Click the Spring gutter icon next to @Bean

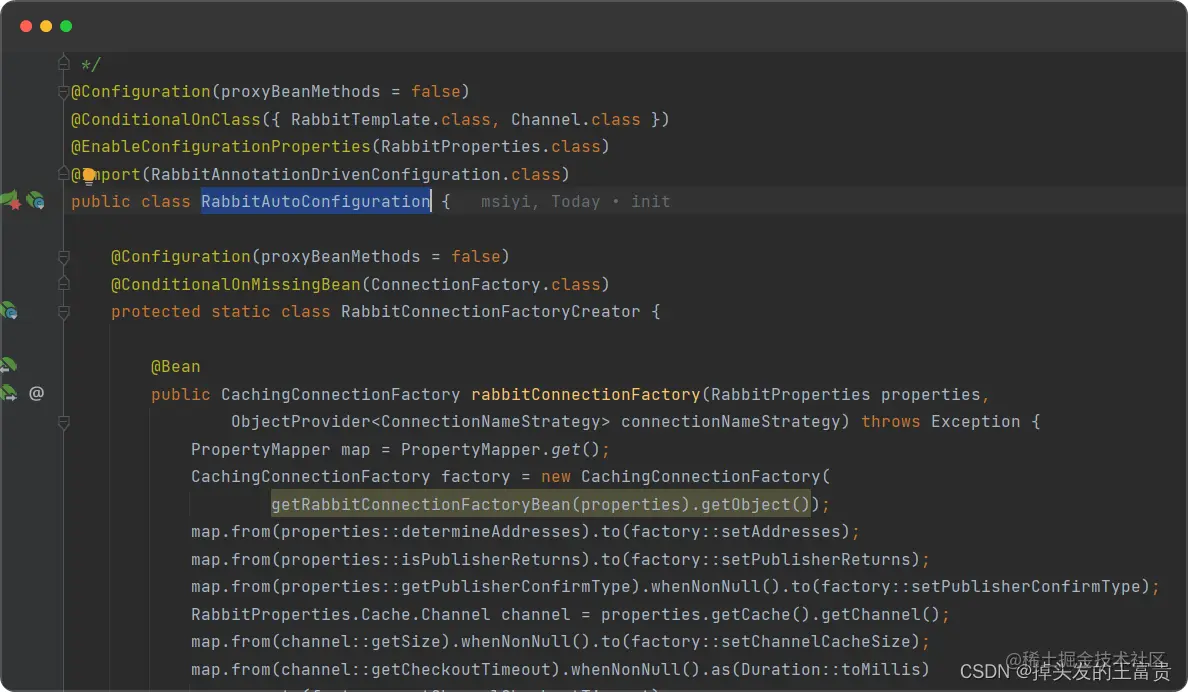8,365
